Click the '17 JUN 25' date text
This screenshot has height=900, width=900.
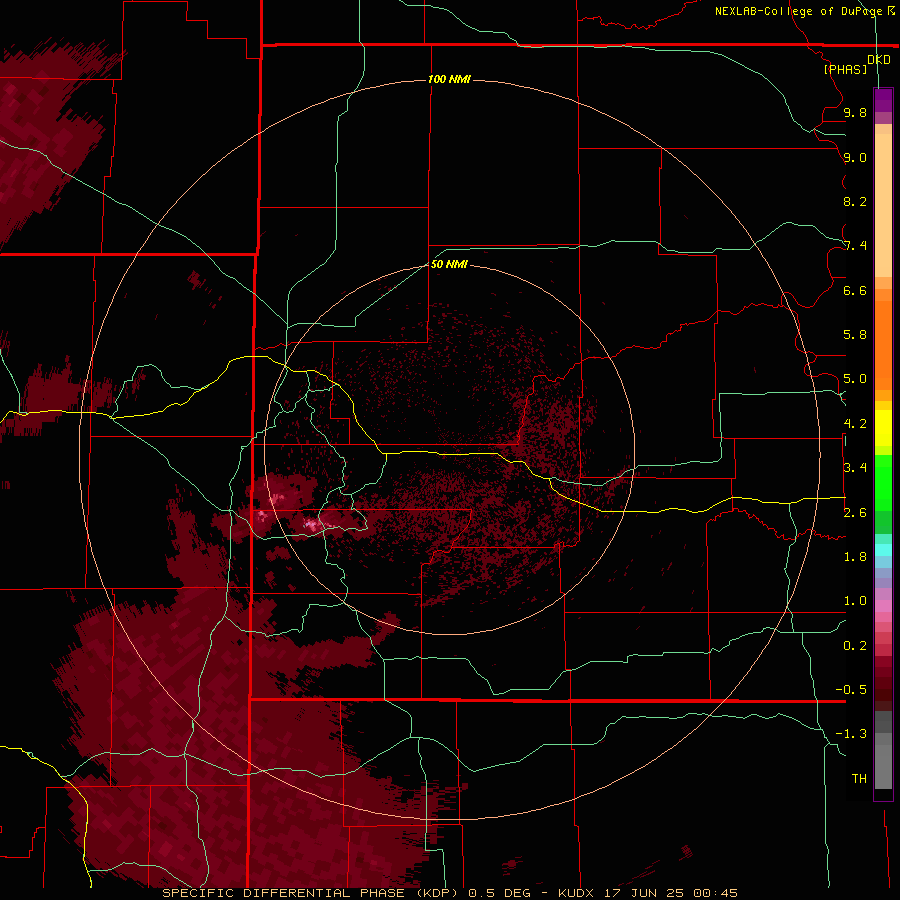click(643, 893)
